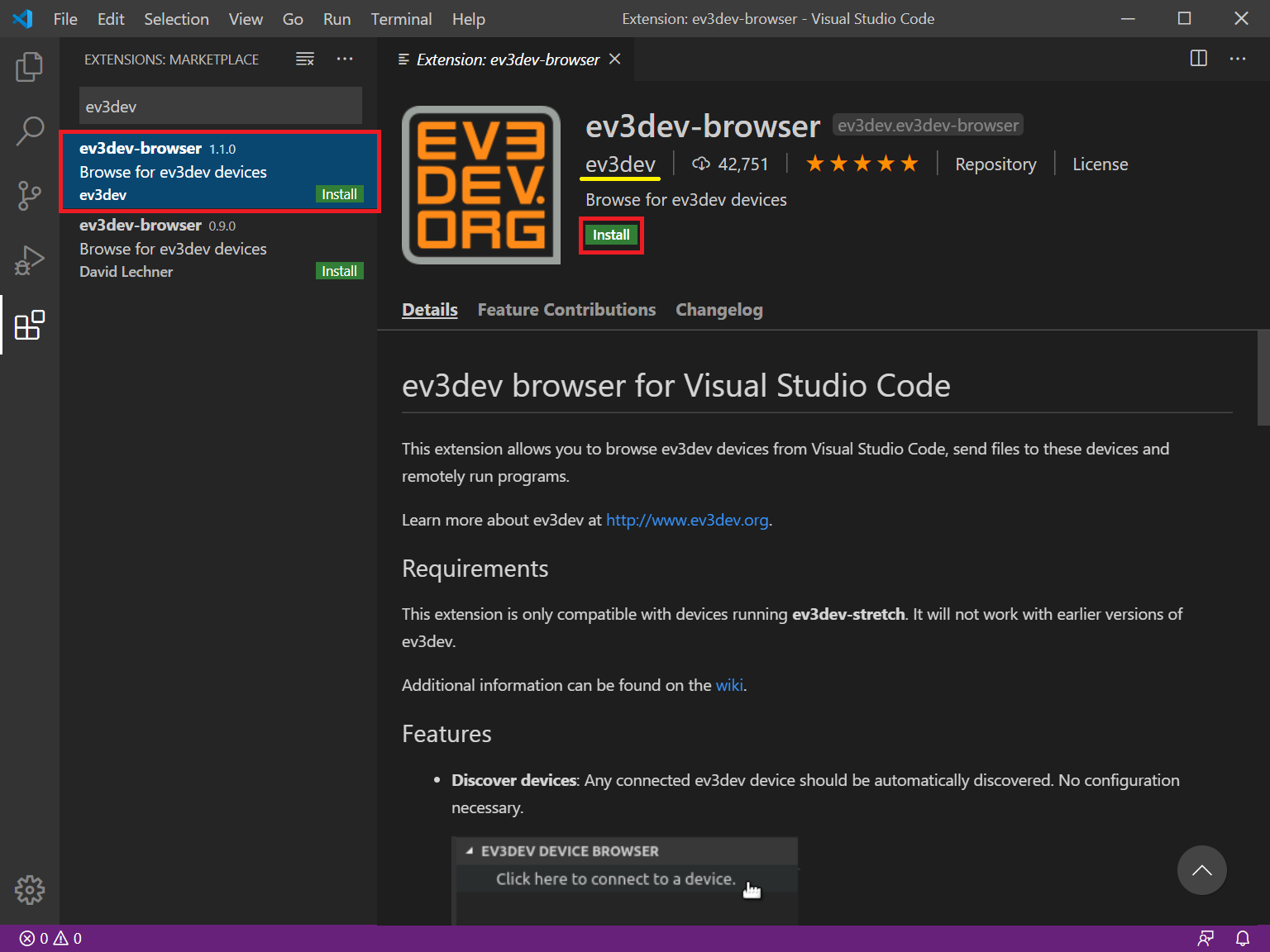Open the Manage gear menu
The width and height of the screenshot is (1270, 952).
click(x=30, y=890)
